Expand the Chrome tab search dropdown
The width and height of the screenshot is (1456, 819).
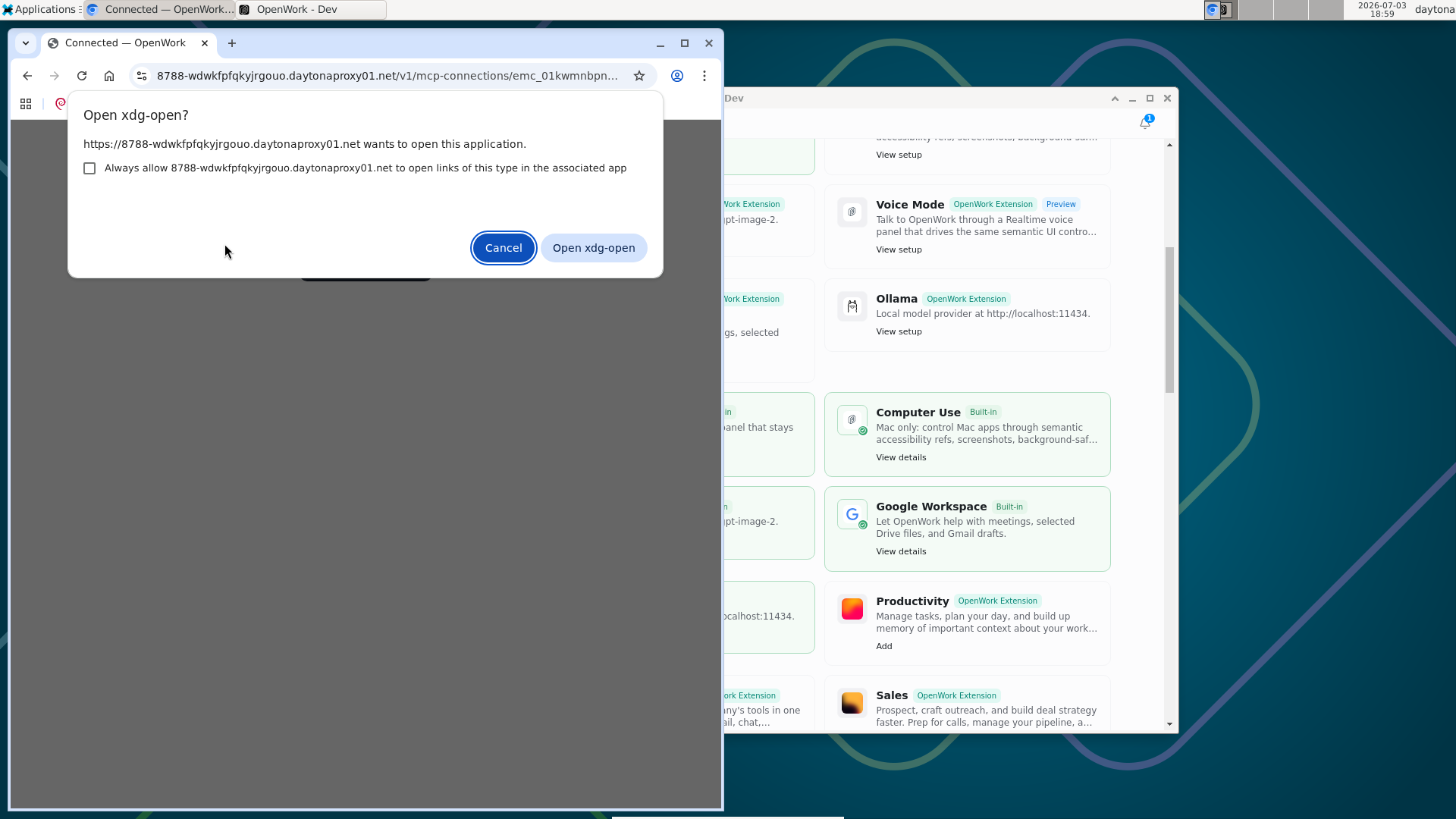click(x=26, y=43)
